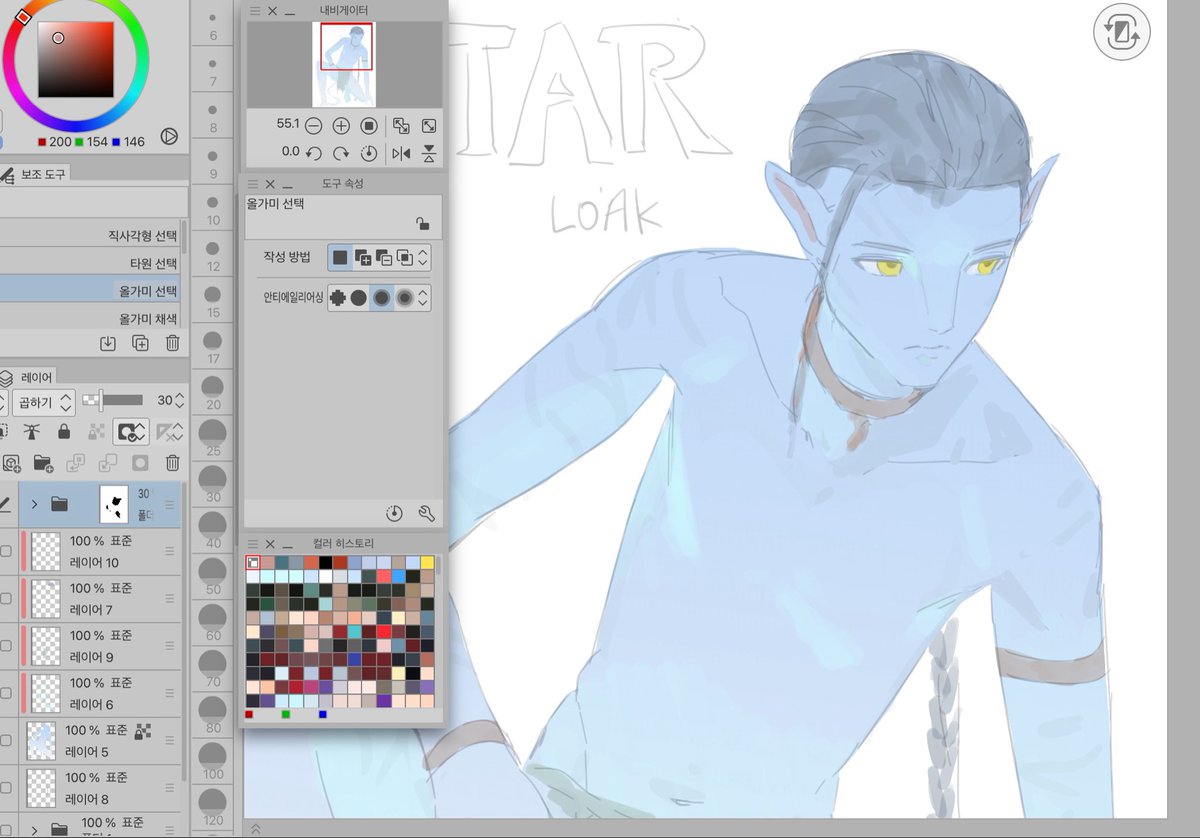The width and height of the screenshot is (1200, 838).
Task: Open the 도구 속성 panel menu
Action: 254,184
